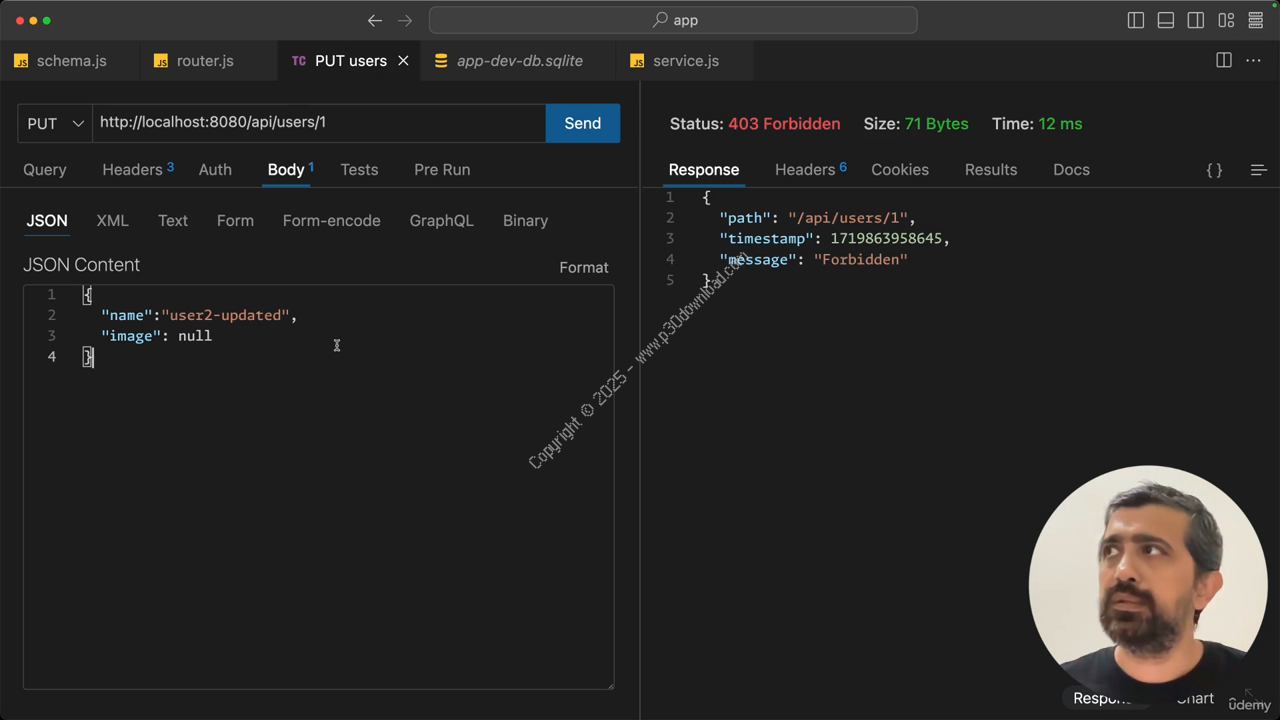Select GraphQL body type

(x=441, y=221)
